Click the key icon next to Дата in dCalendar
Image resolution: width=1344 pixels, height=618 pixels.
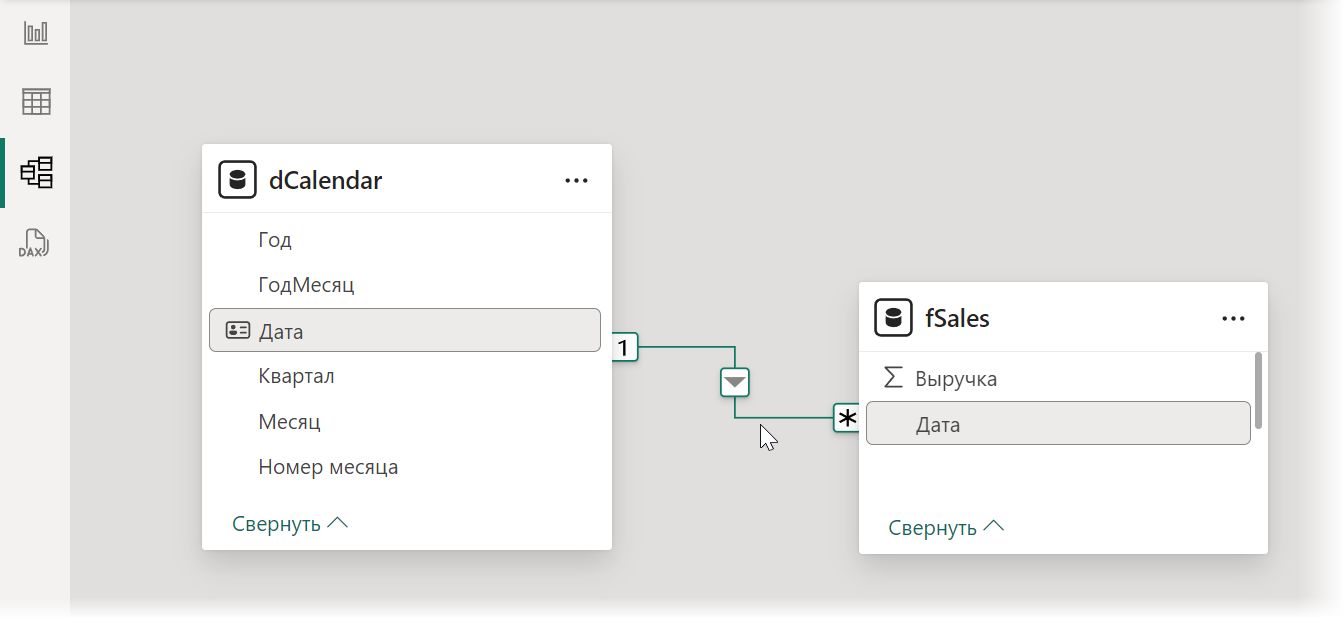(238, 331)
